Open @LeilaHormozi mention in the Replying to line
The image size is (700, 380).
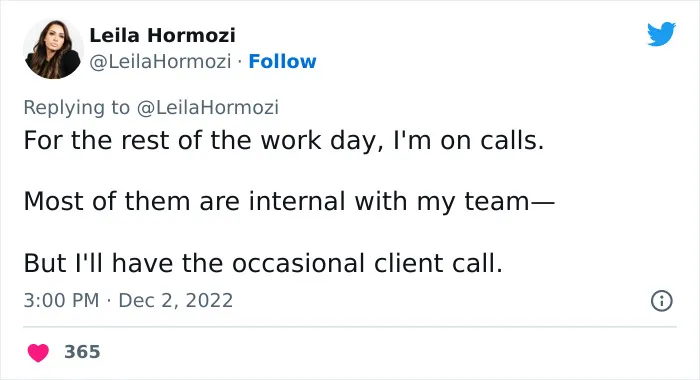tap(208, 108)
